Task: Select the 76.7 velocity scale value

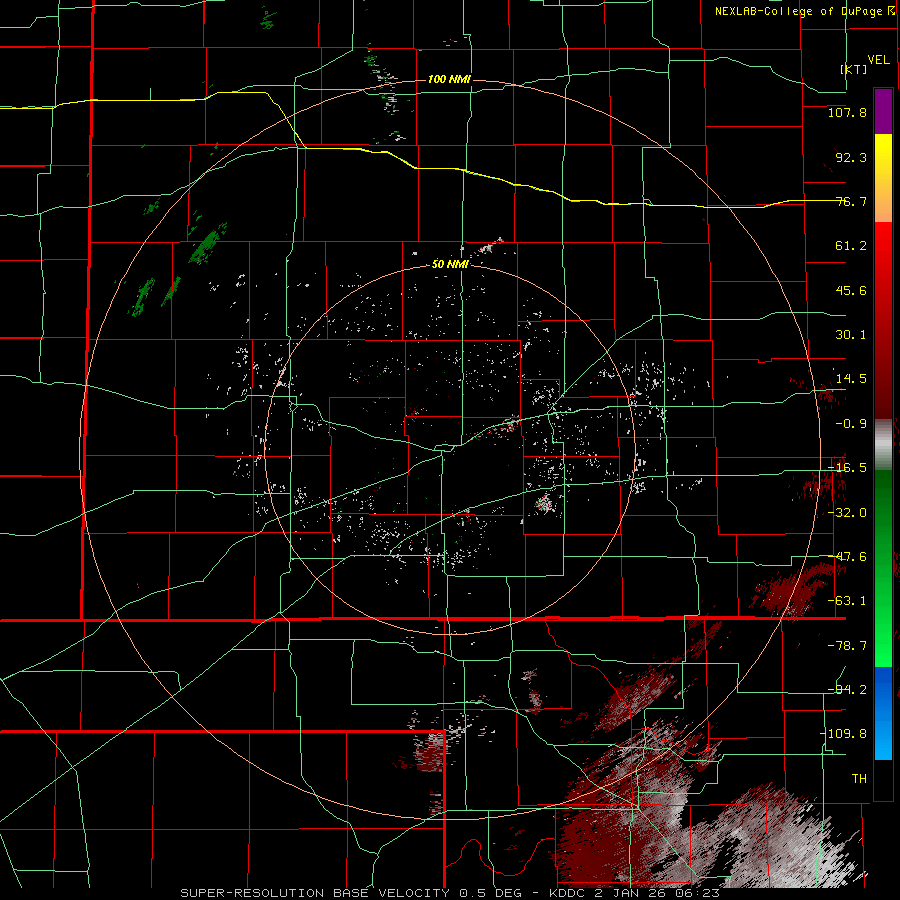Action: click(x=851, y=201)
